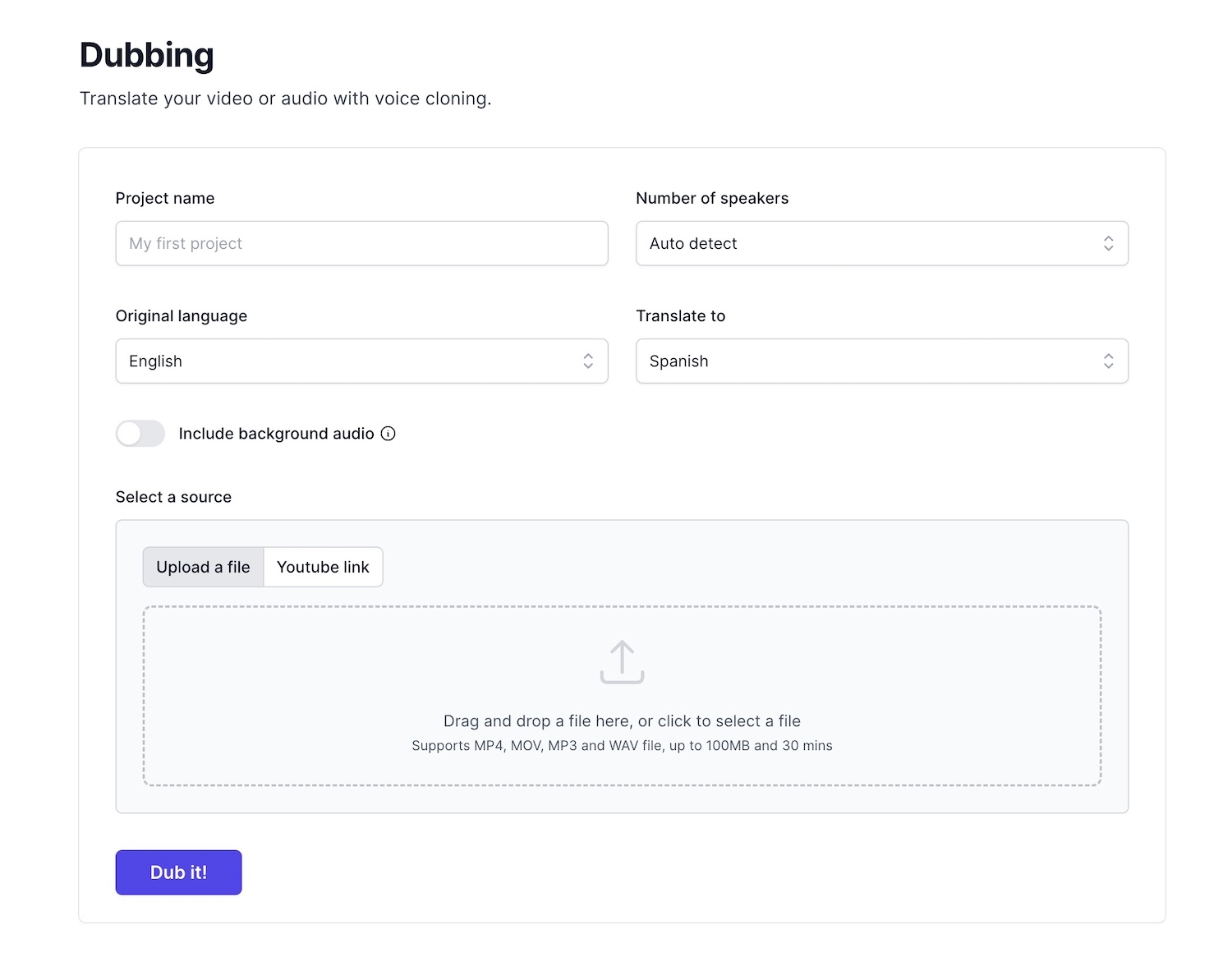This screenshot has height=980, width=1232.
Task: Click the info icon beside Include background audio
Action: coord(388,433)
